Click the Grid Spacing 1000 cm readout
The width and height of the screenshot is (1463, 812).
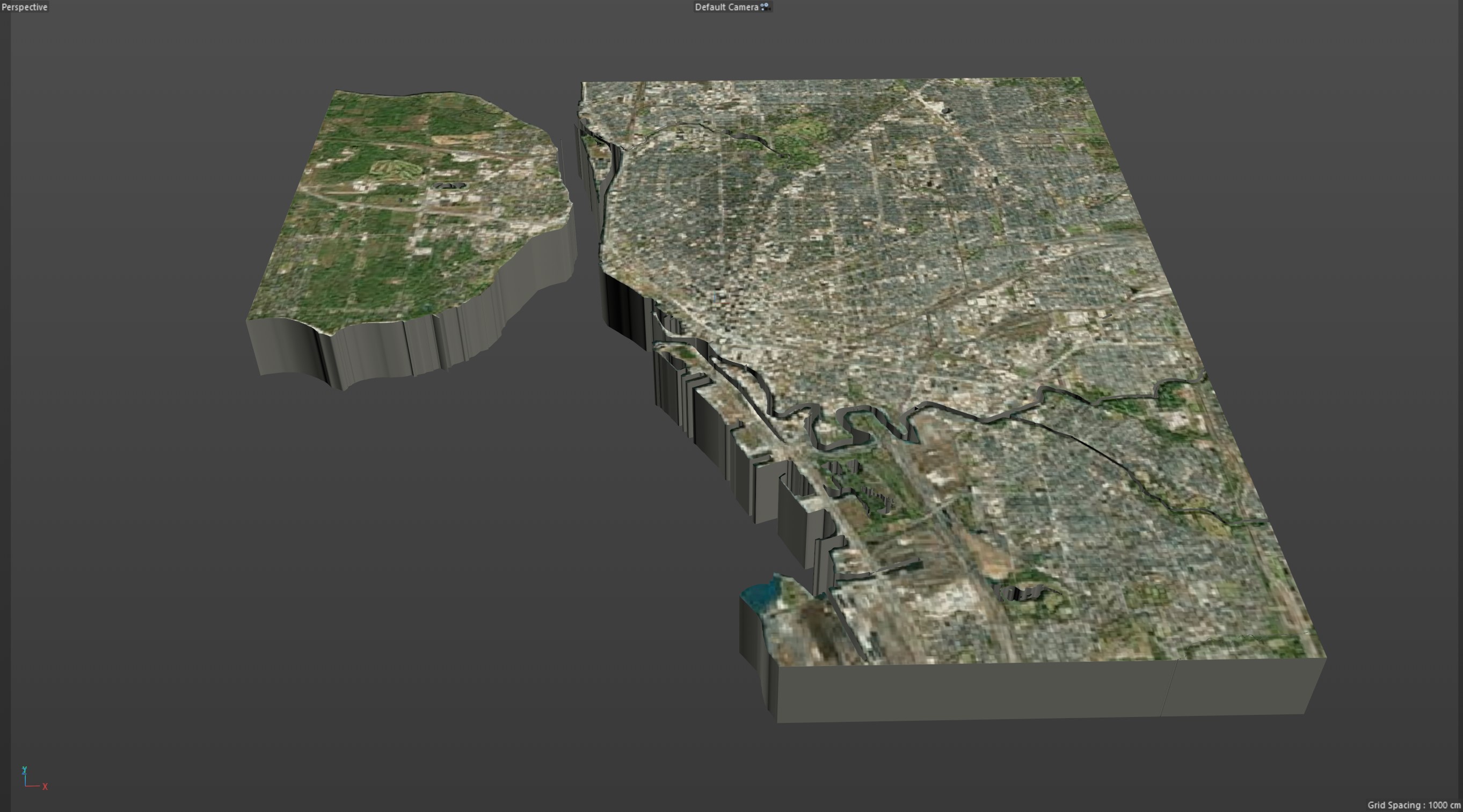(x=1413, y=805)
